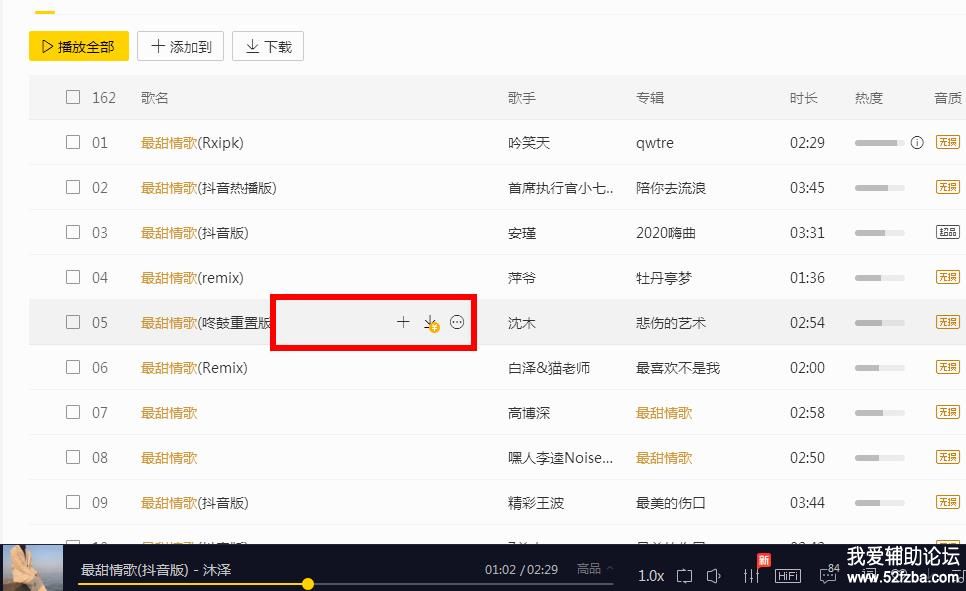Select all 162 songs checkbox

coord(73,97)
